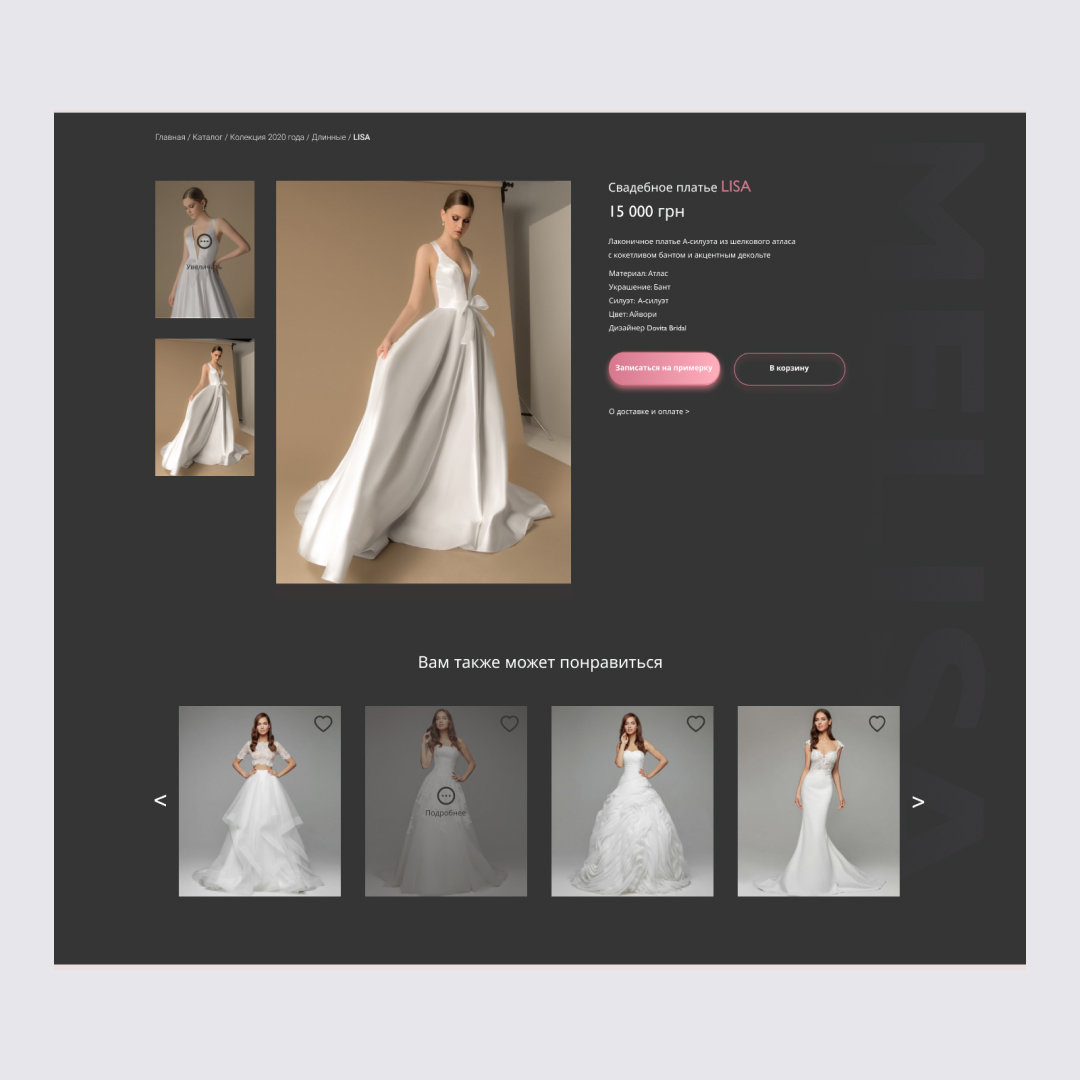This screenshot has width=1080, height=1080.
Task: Advance the carousel with the right arrow
Action: (x=917, y=802)
